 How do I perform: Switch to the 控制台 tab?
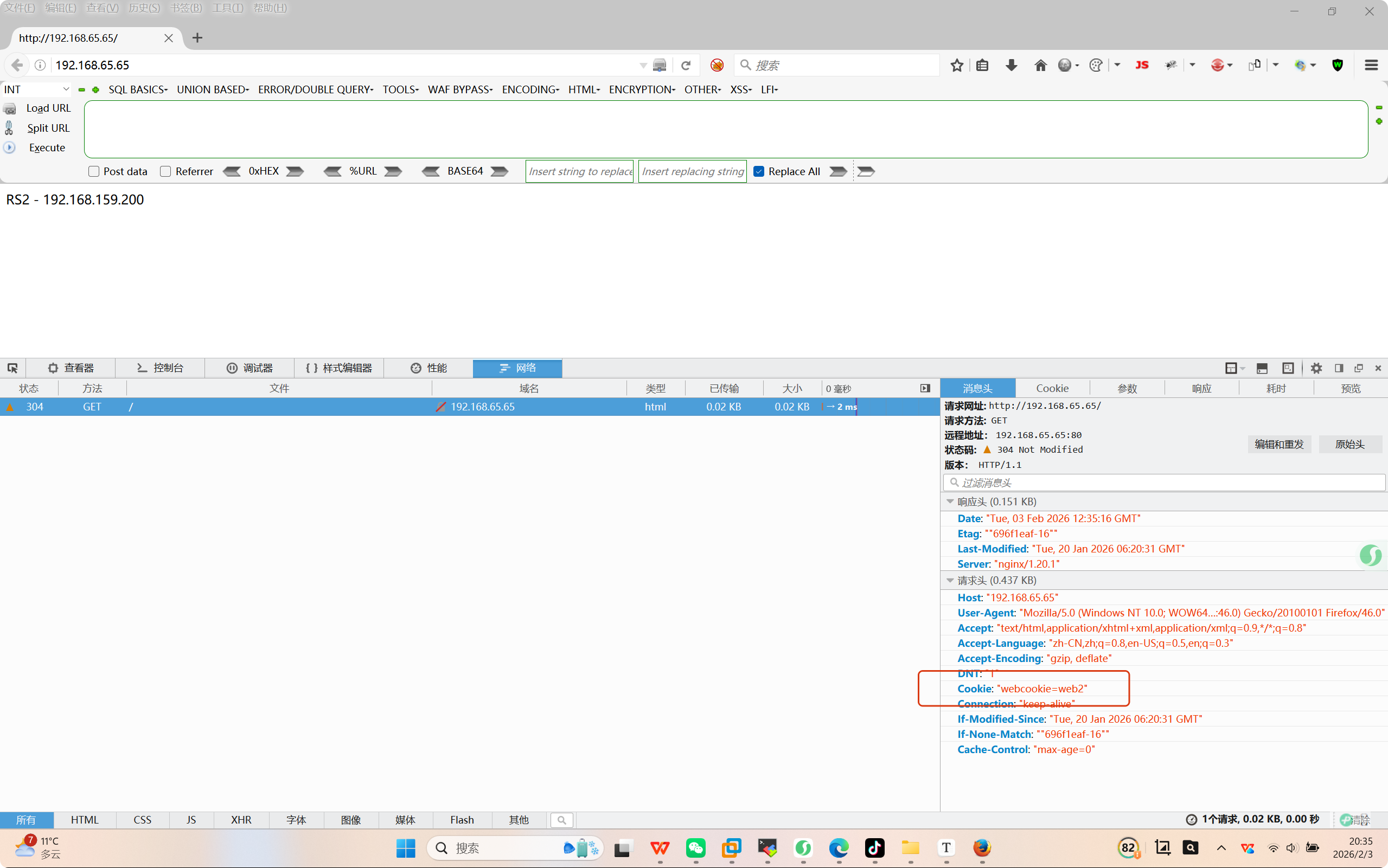[160, 368]
